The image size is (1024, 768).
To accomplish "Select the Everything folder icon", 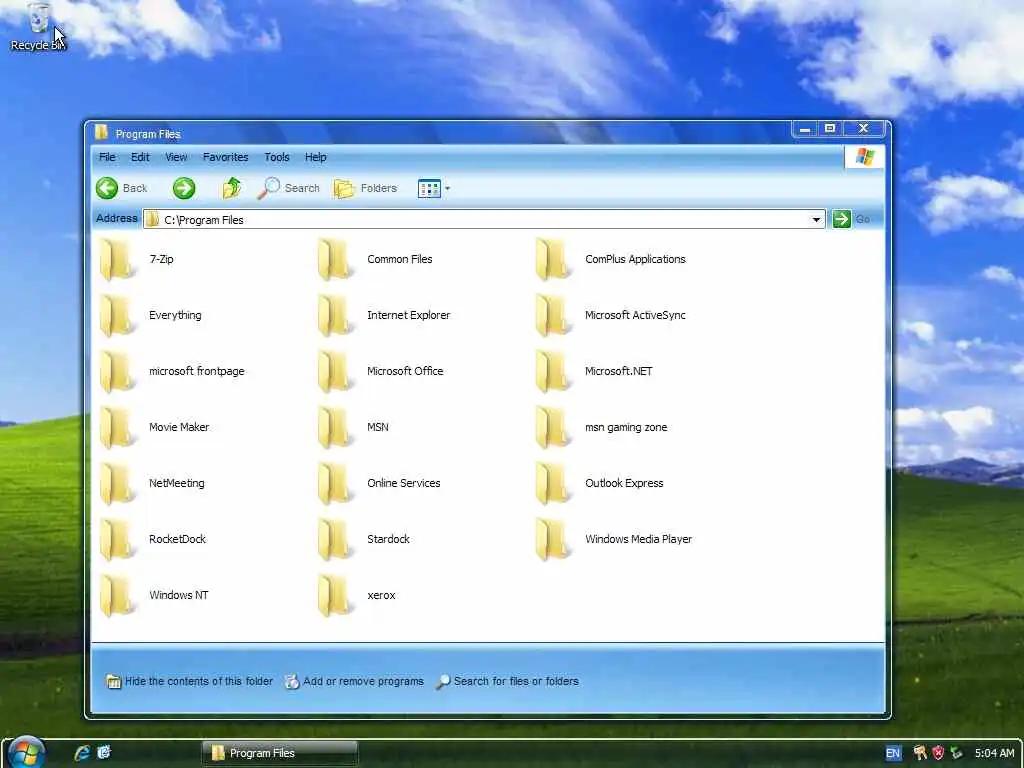I will (118, 315).
